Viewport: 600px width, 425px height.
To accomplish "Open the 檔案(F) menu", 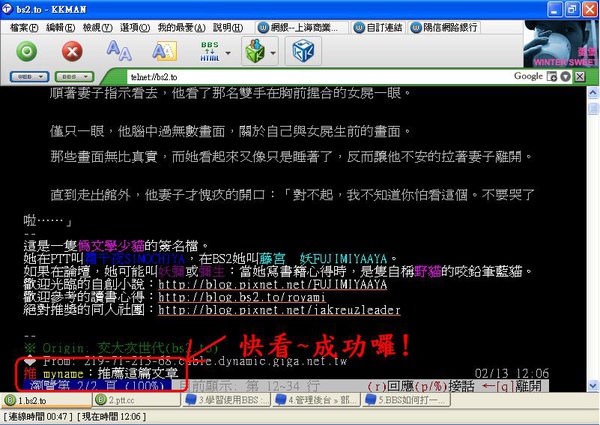I will (24, 28).
